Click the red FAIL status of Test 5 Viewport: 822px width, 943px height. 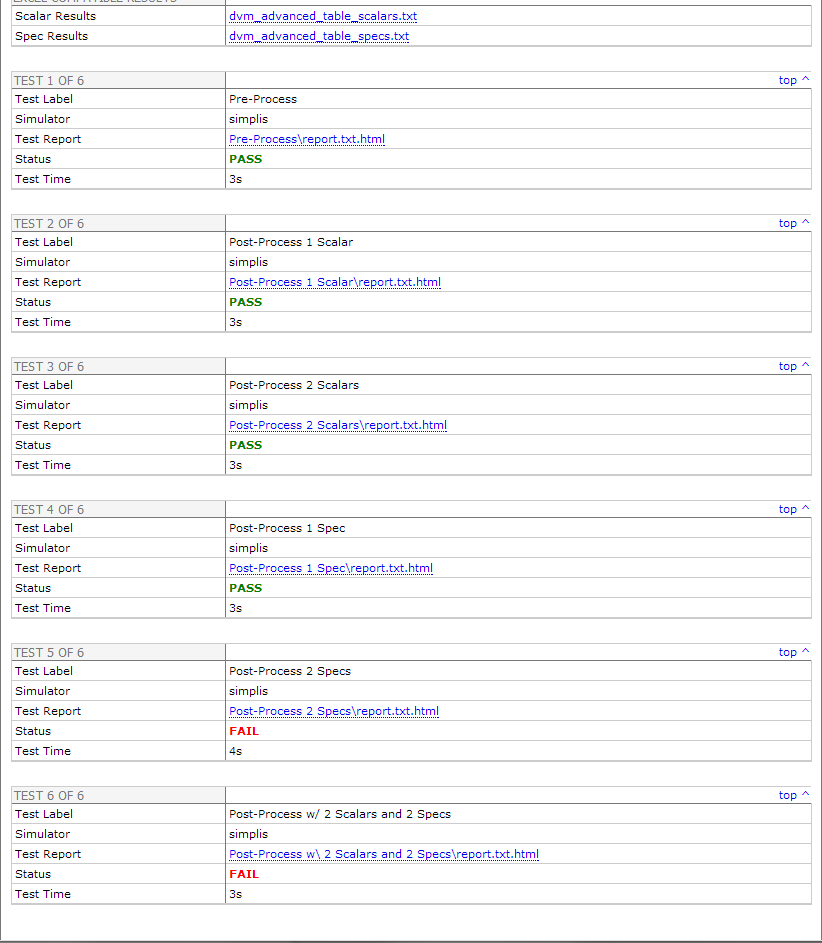[243, 731]
